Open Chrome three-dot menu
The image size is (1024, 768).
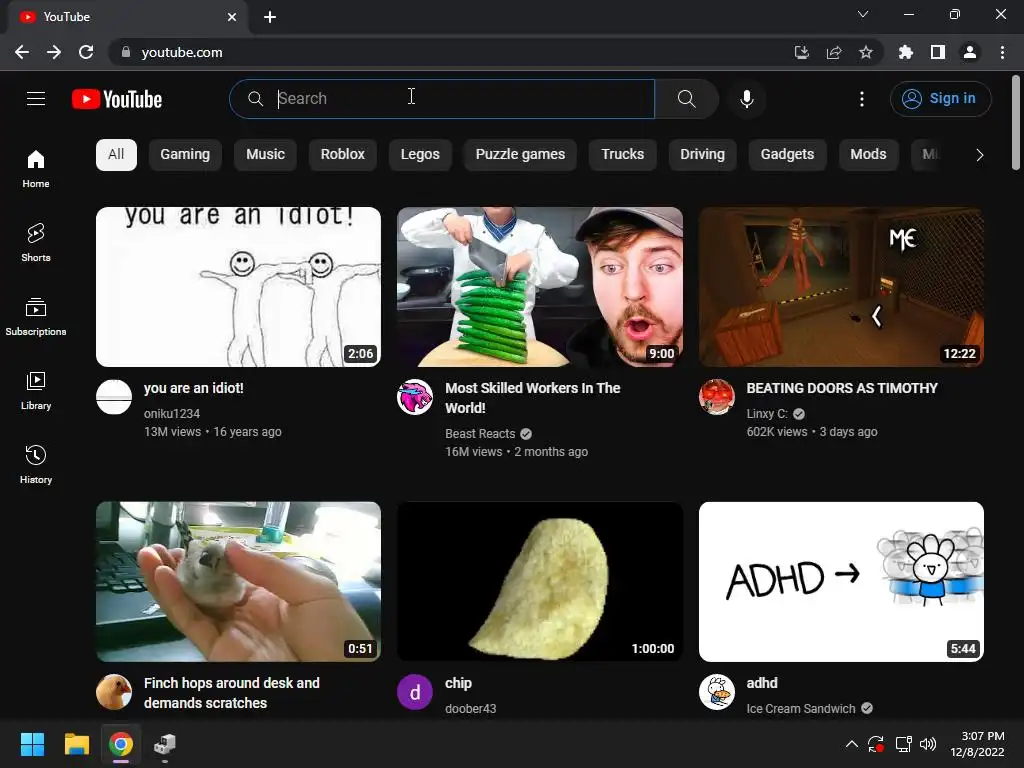tap(1002, 52)
